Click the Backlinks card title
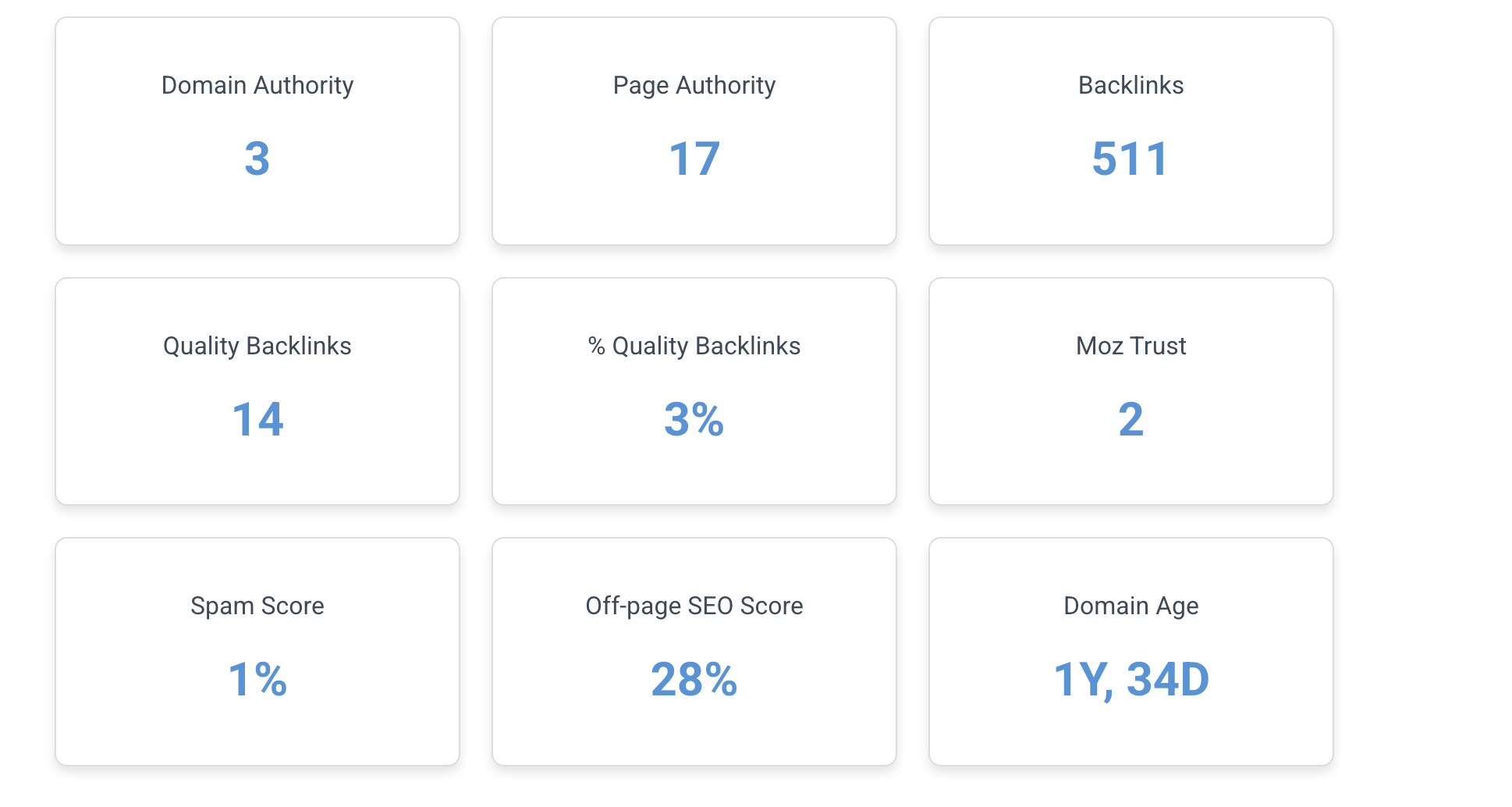 1130,85
